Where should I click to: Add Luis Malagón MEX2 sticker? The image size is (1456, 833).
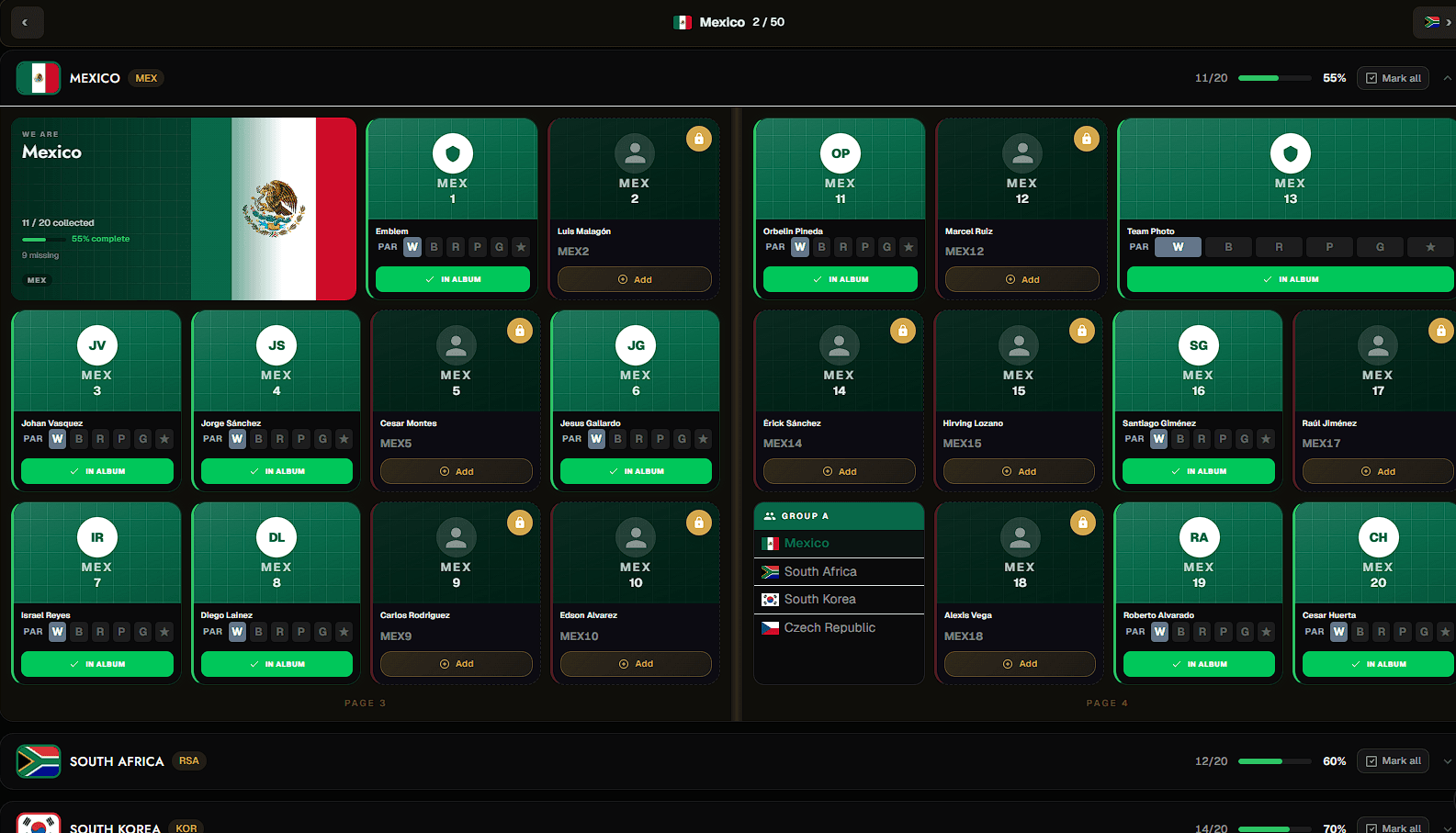635,279
